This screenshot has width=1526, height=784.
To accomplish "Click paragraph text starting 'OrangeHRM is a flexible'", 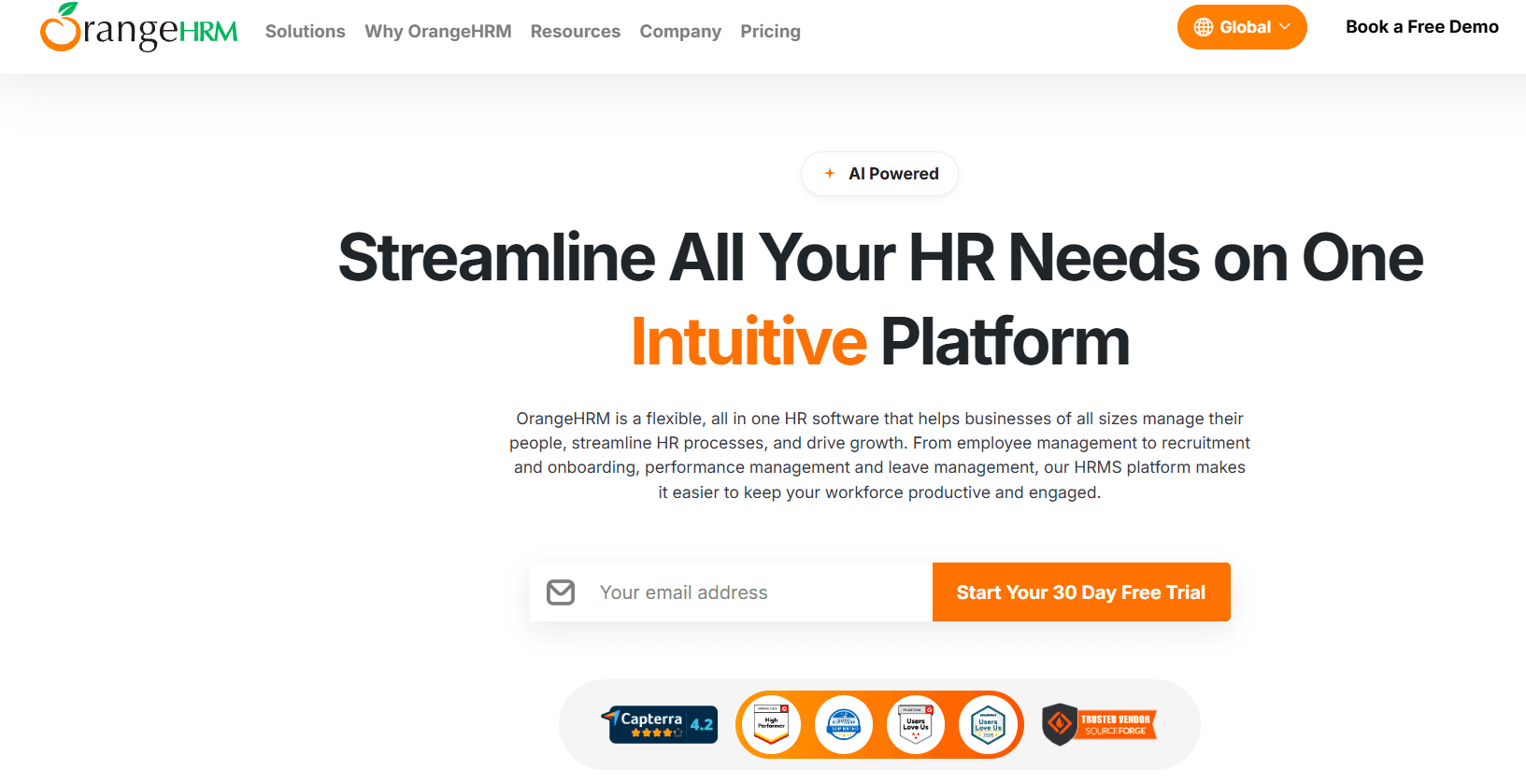I will (879, 455).
